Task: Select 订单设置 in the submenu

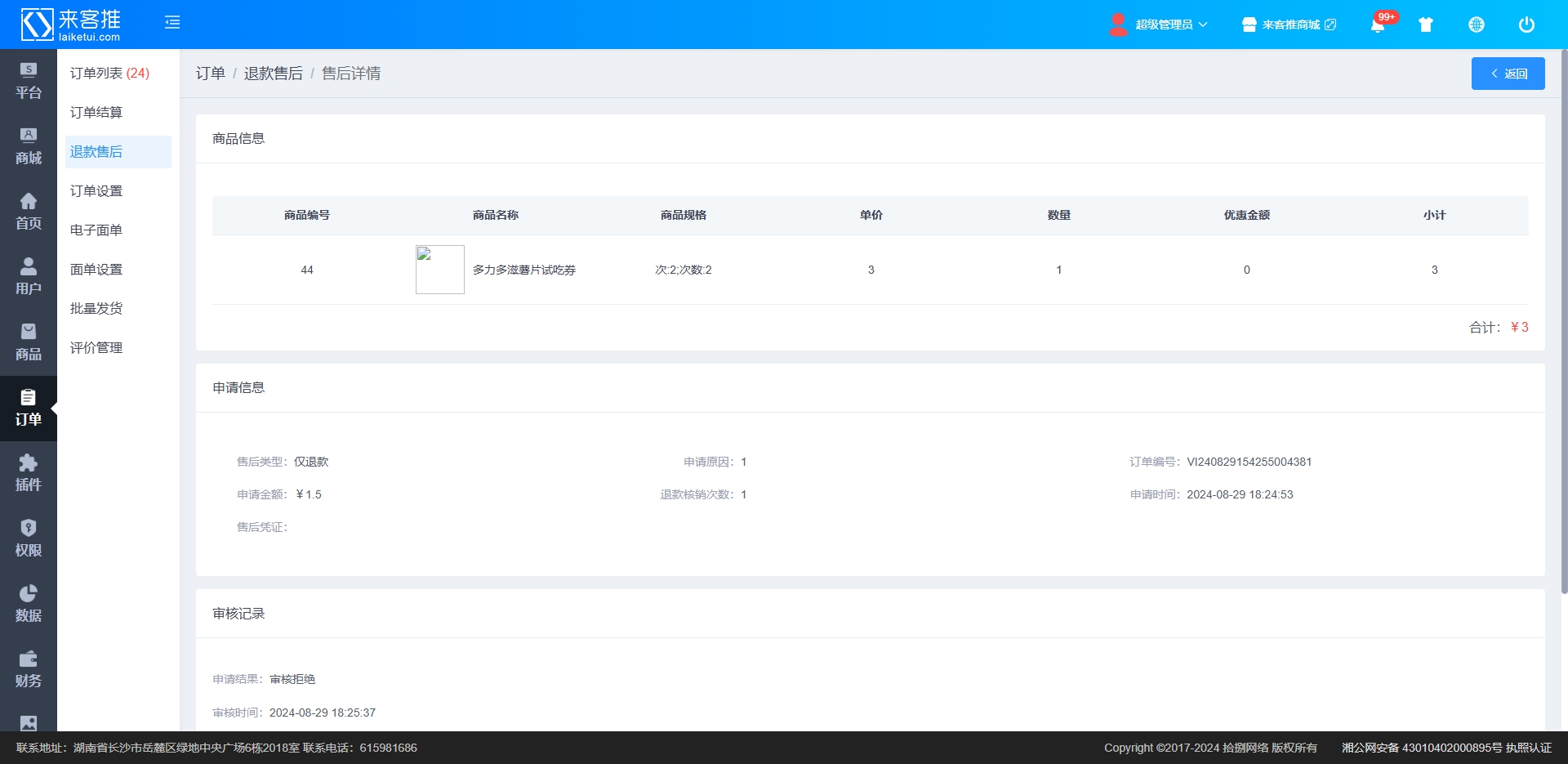Action: click(96, 191)
